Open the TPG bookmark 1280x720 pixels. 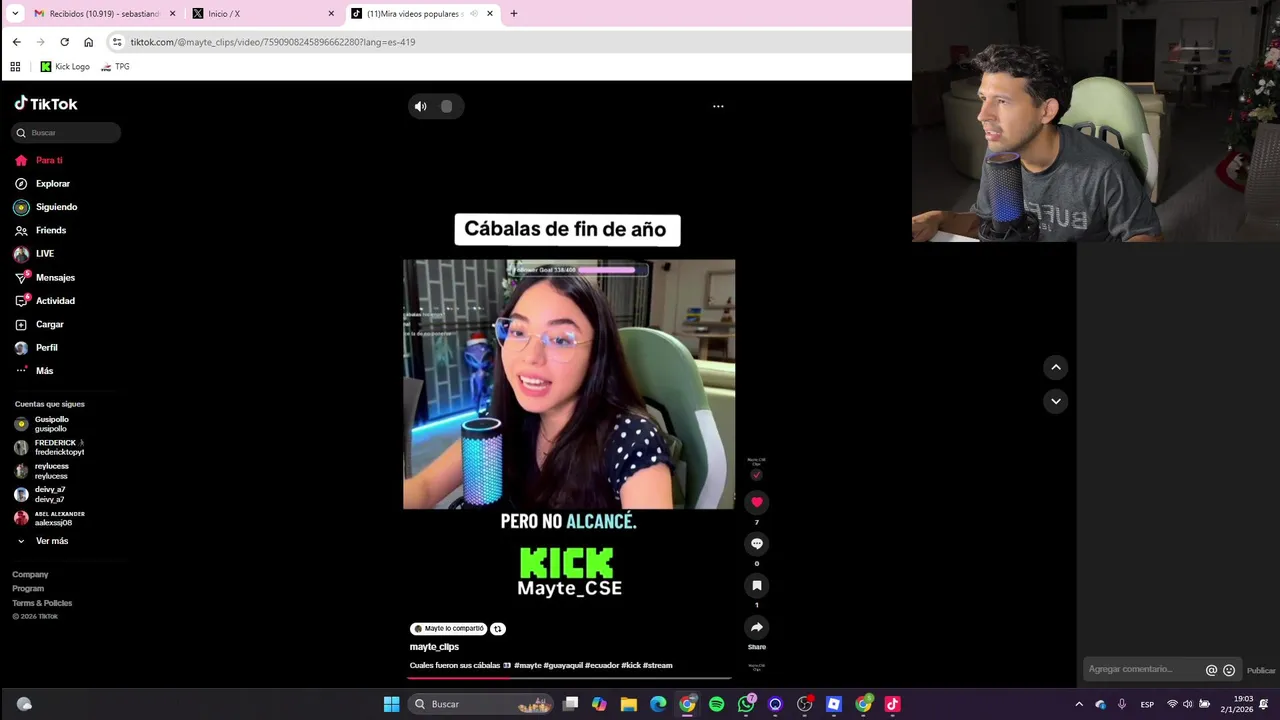click(x=115, y=67)
